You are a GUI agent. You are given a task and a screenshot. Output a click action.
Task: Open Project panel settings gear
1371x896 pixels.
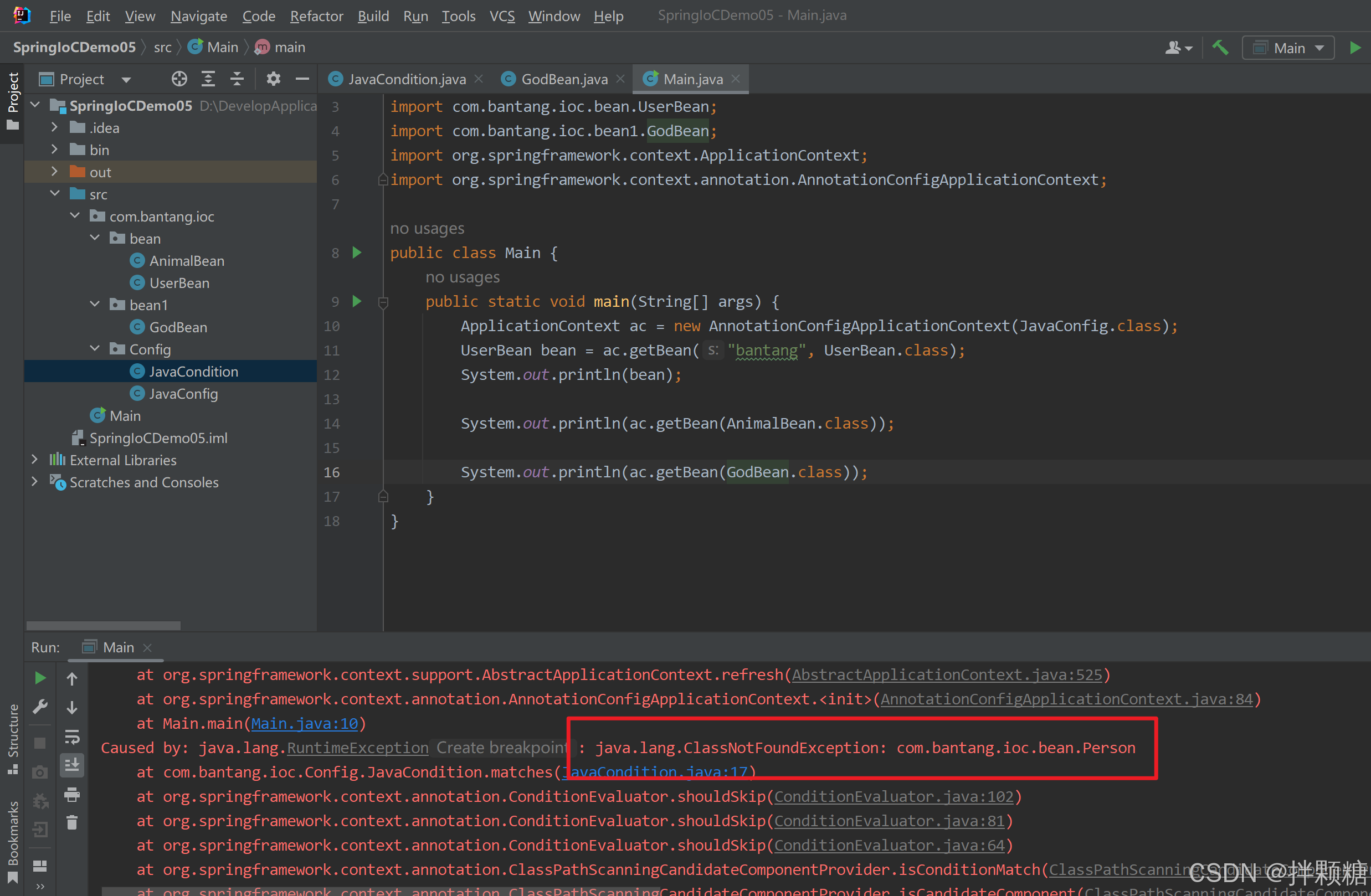[x=273, y=79]
